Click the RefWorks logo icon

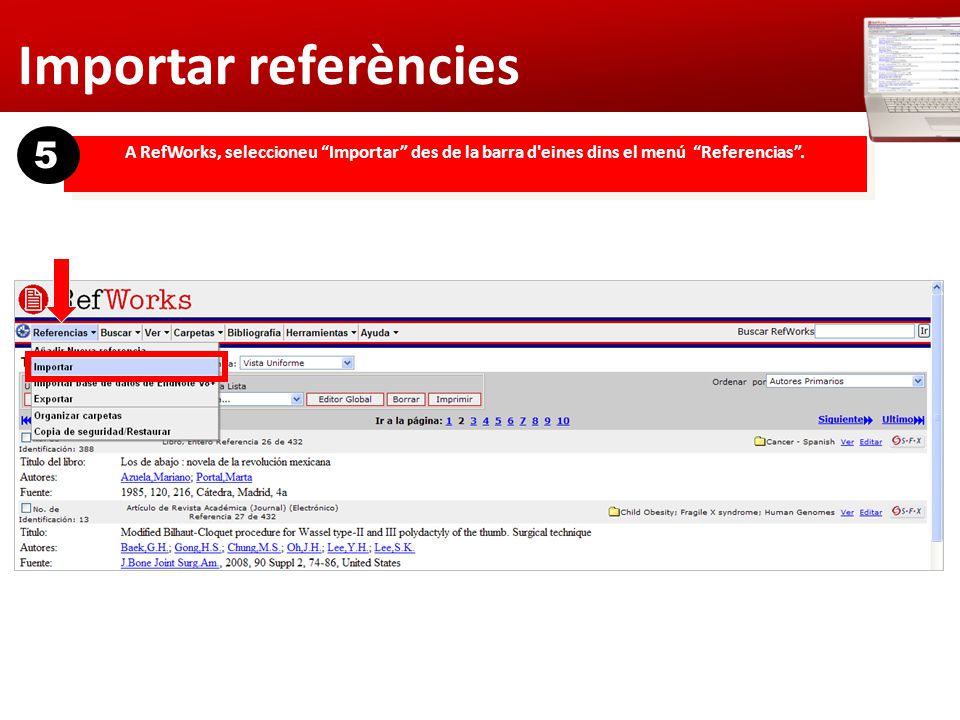pyautogui.click(x=33, y=299)
